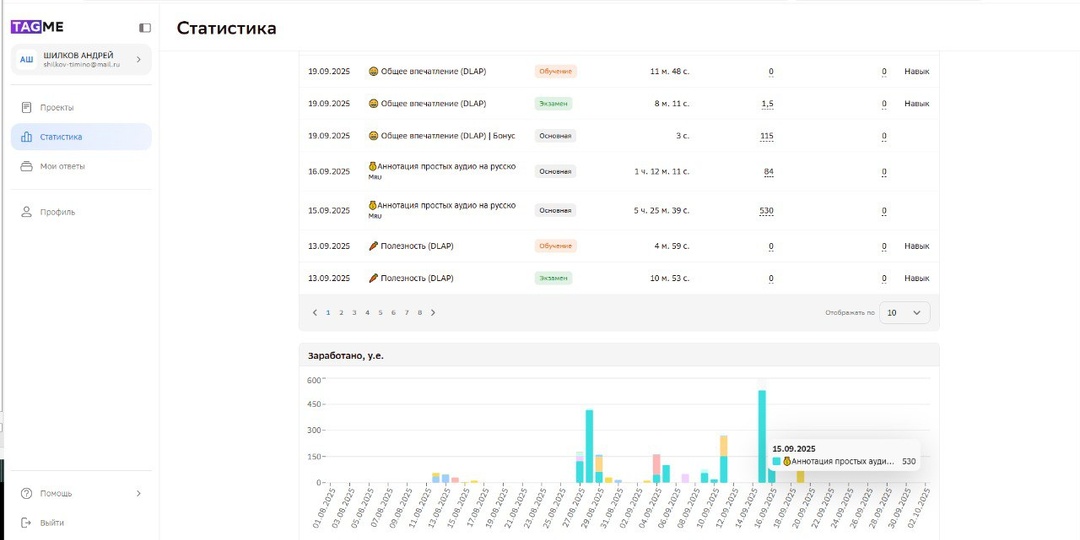The image size is (1080, 540).
Task: Click the Обучение badge on the 19.09.2025 row
Action: 555,72
